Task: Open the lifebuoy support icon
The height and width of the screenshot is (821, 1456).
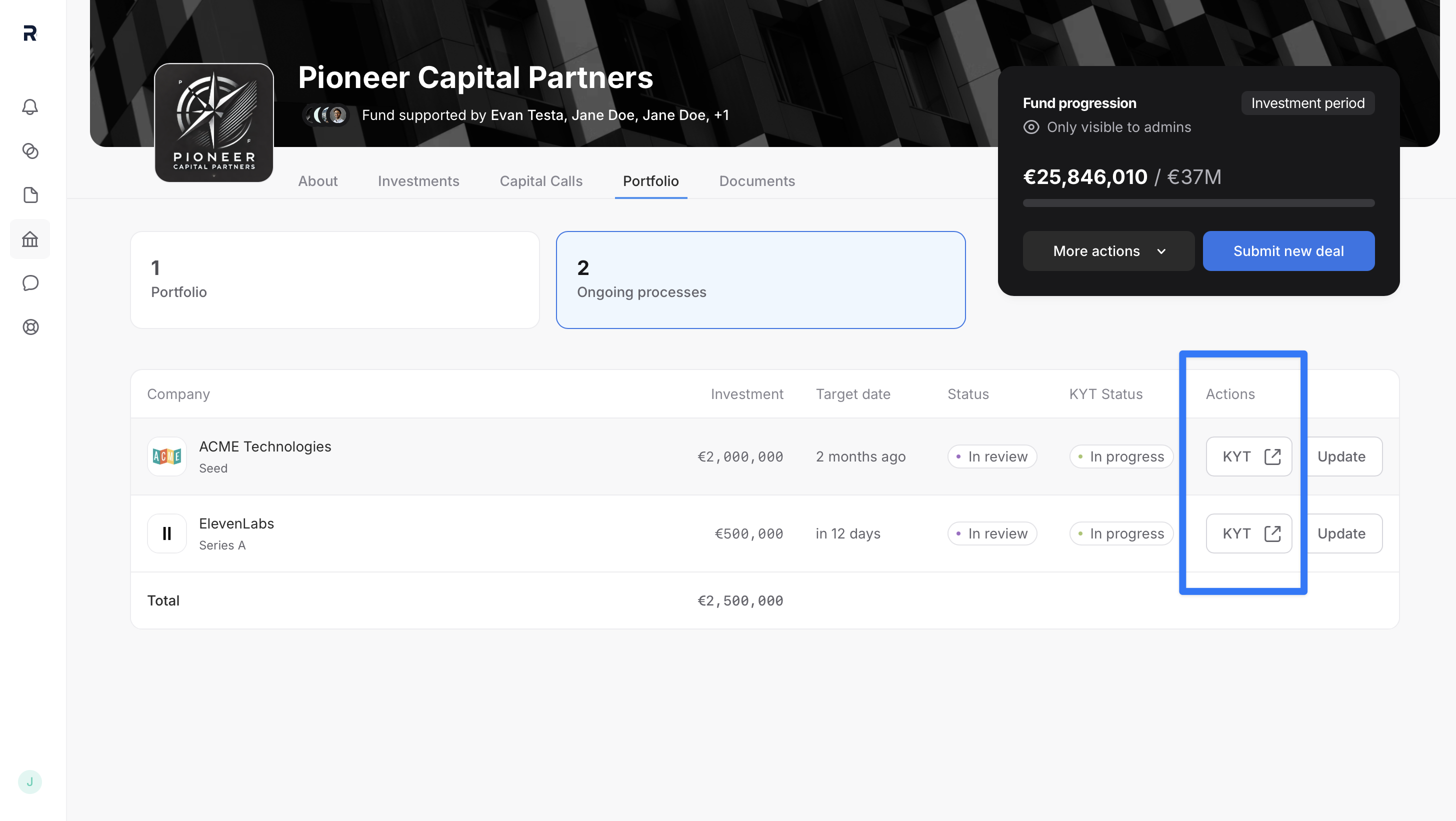Action: click(30, 327)
